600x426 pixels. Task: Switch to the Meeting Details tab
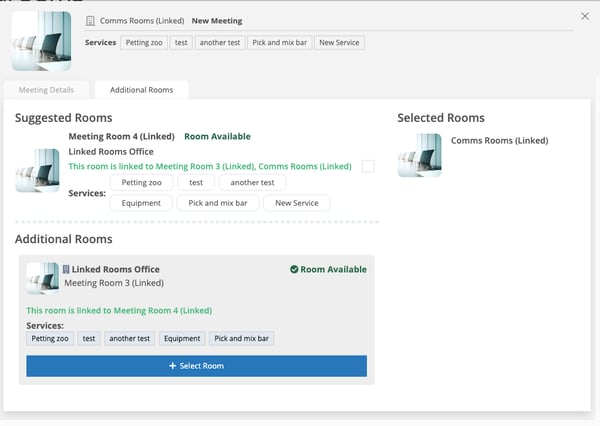coord(46,90)
